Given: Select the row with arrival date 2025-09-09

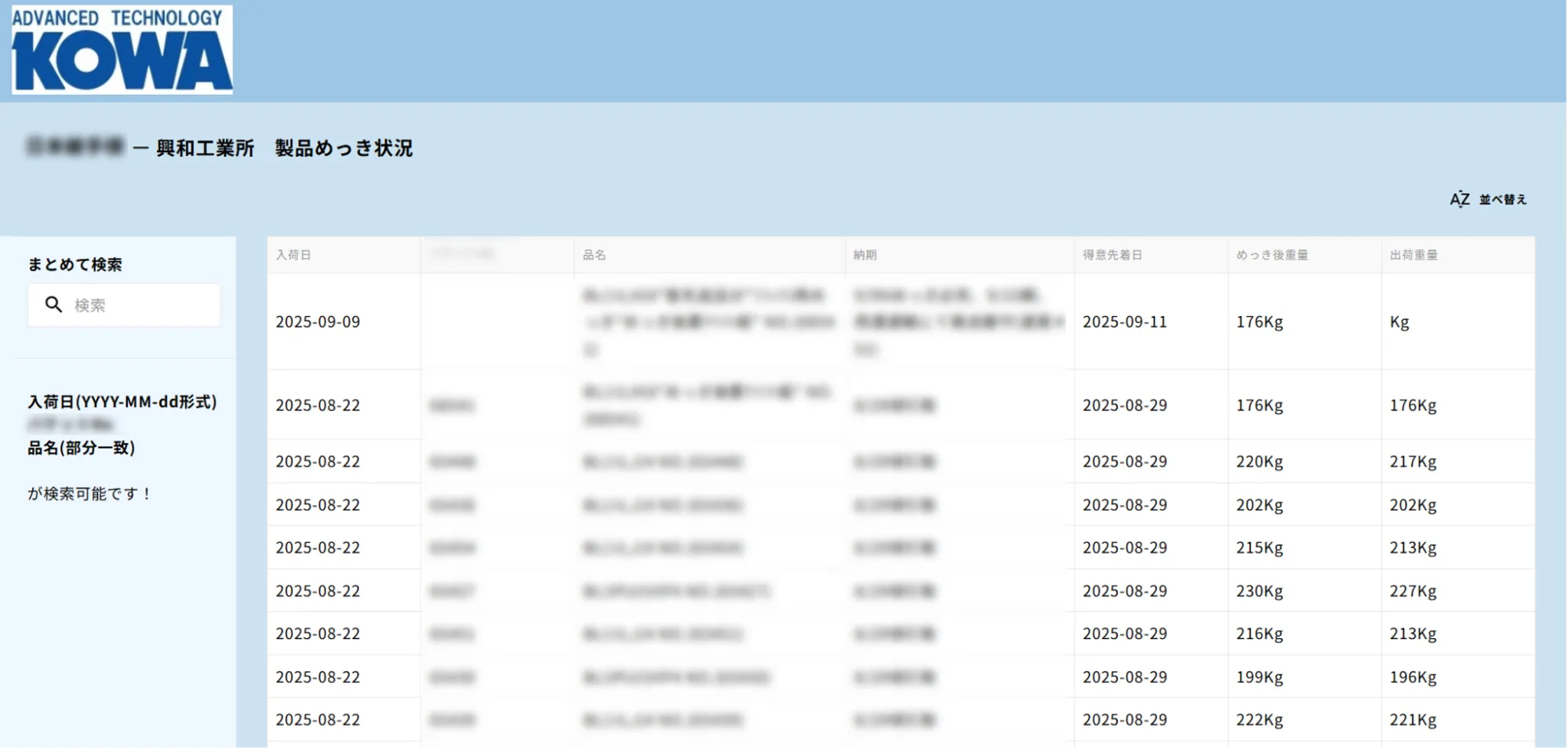Looking at the screenshot, I should pos(318,321).
